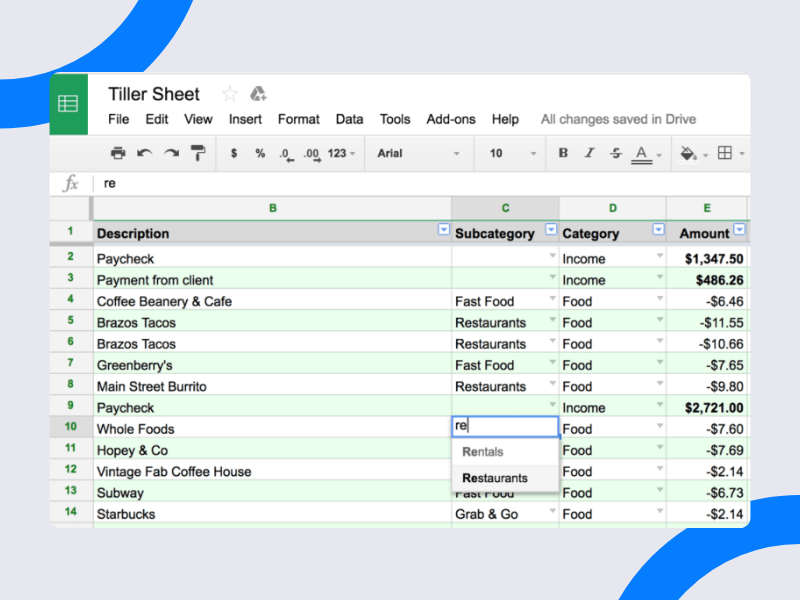
Task: Click the add to Drive icon
Action: 258,94
